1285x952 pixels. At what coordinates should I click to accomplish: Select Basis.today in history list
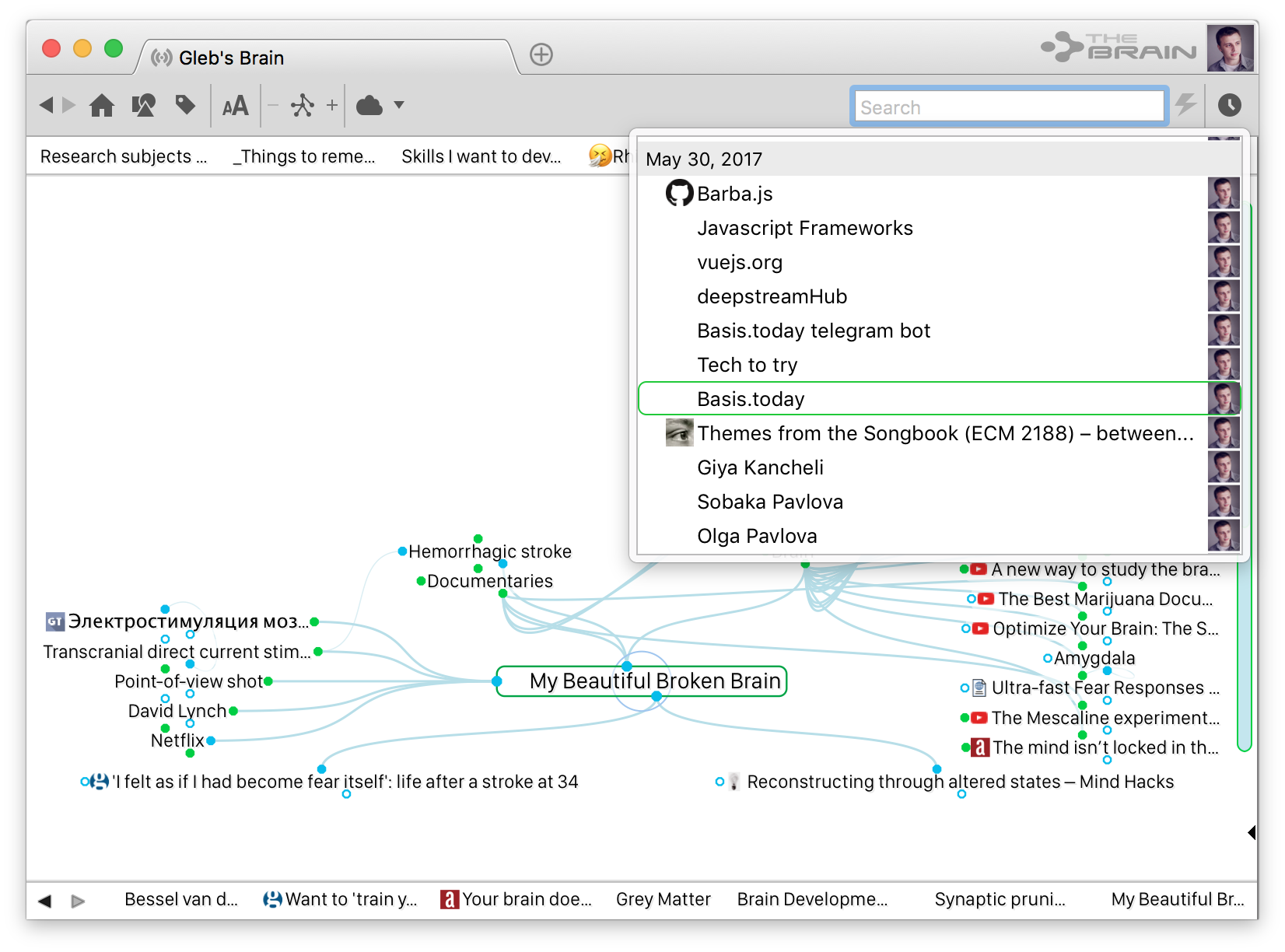click(751, 399)
